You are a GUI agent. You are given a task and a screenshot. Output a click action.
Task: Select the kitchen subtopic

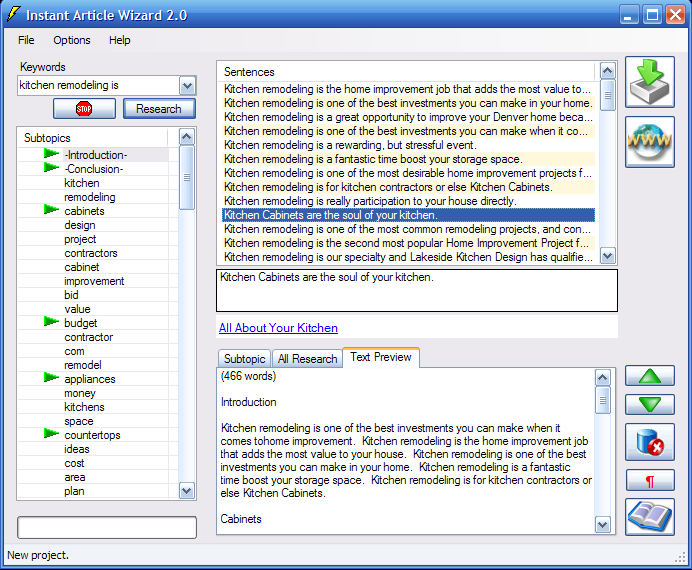click(x=82, y=183)
